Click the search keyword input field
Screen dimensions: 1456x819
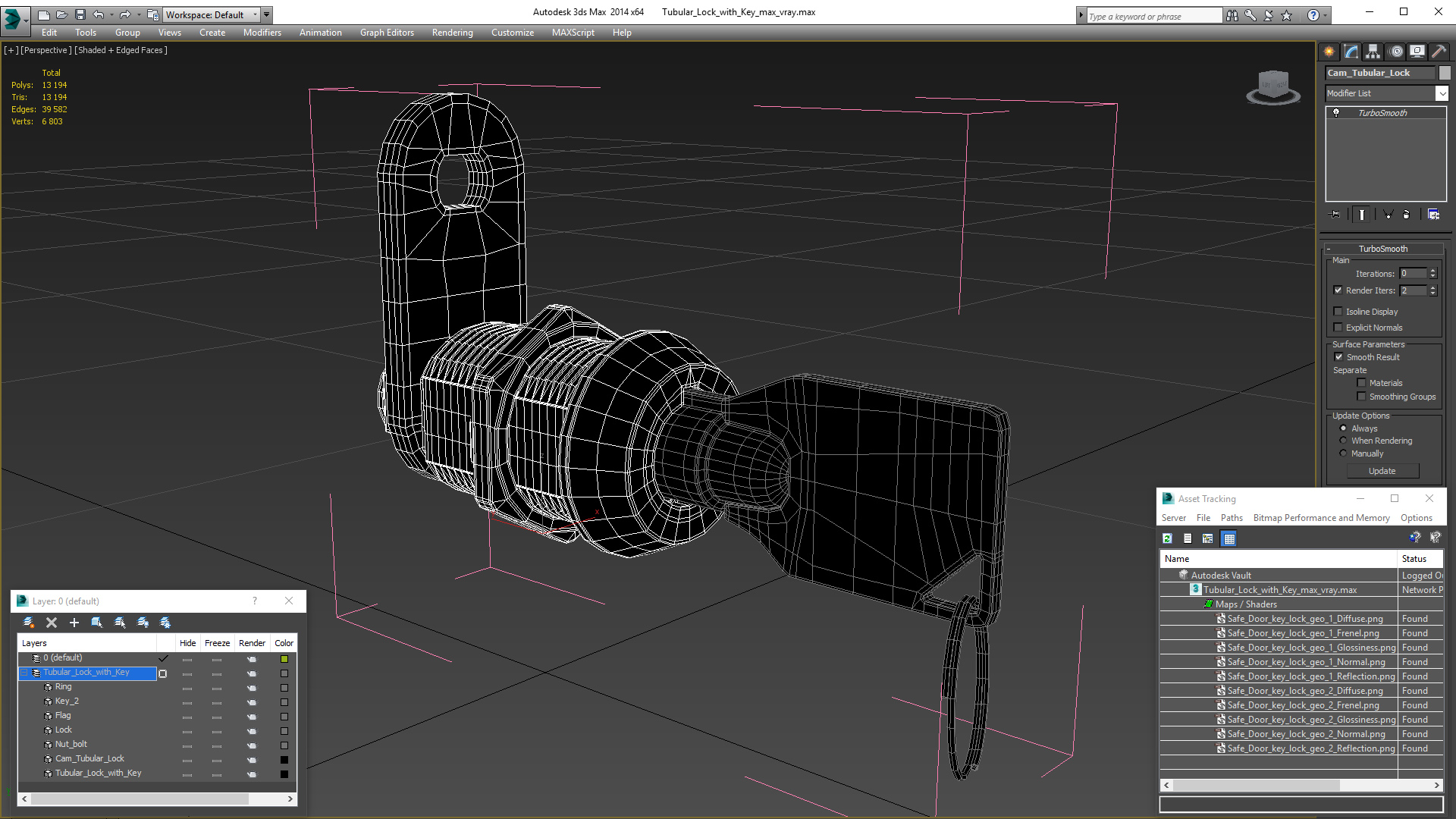tap(1153, 16)
